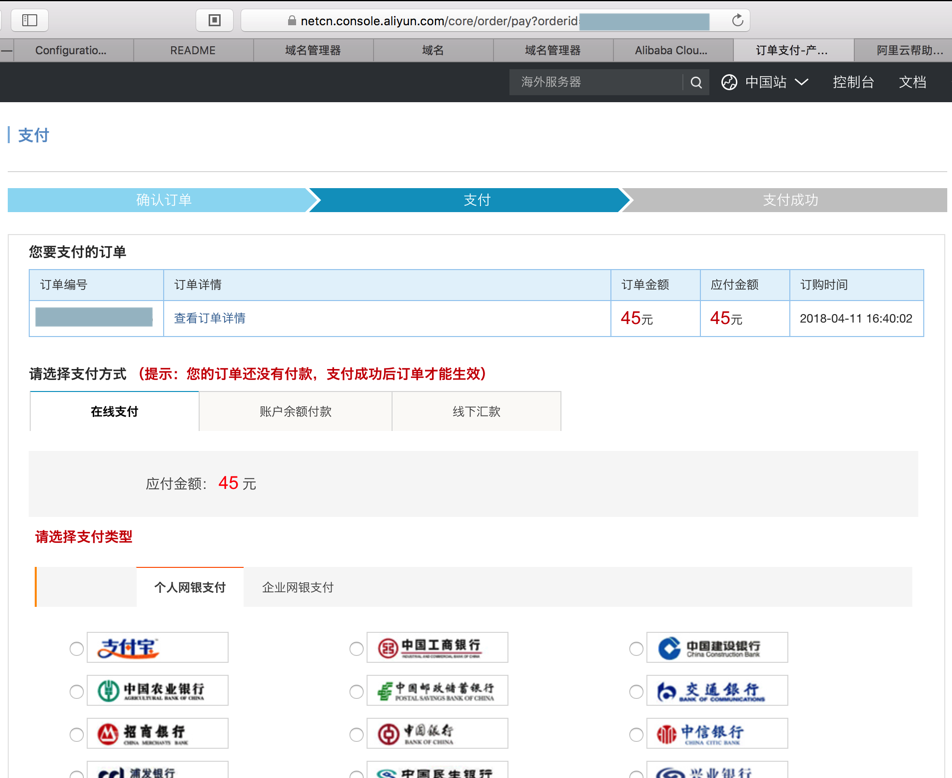Select 交通银行 radio button
The image size is (952, 778).
click(636, 692)
